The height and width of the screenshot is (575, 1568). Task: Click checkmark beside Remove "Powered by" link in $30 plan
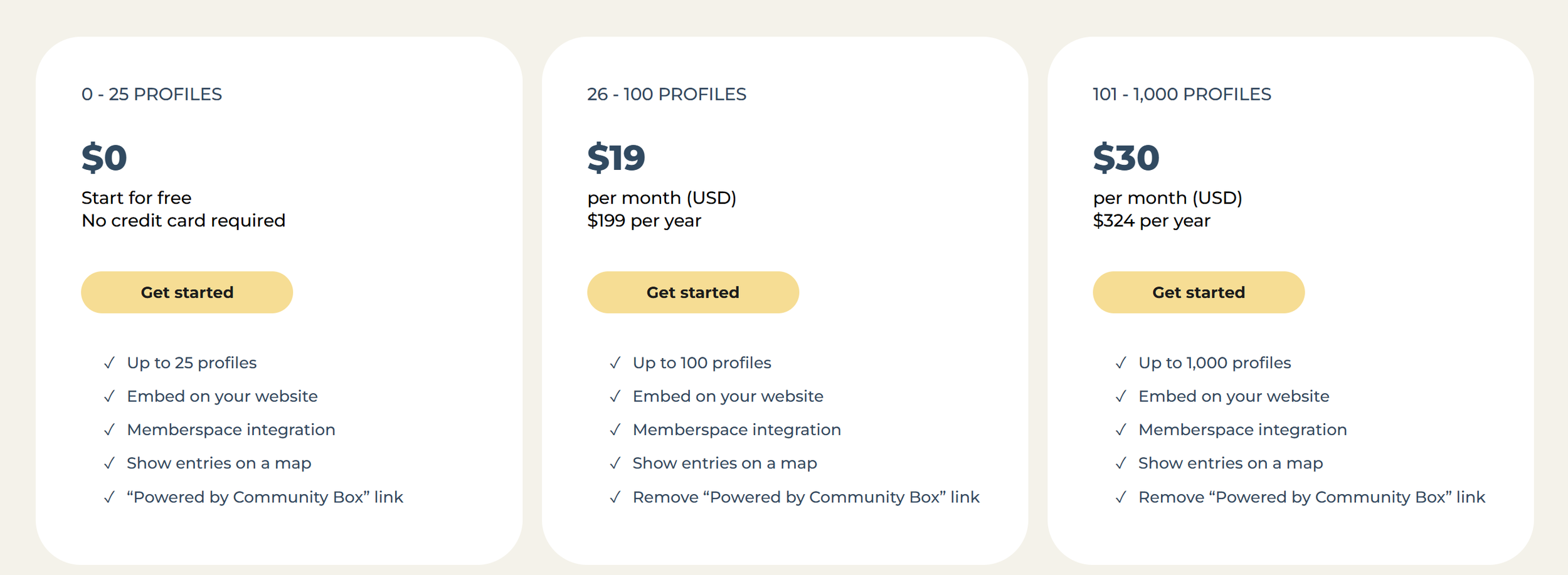click(x=1121, y=497)
